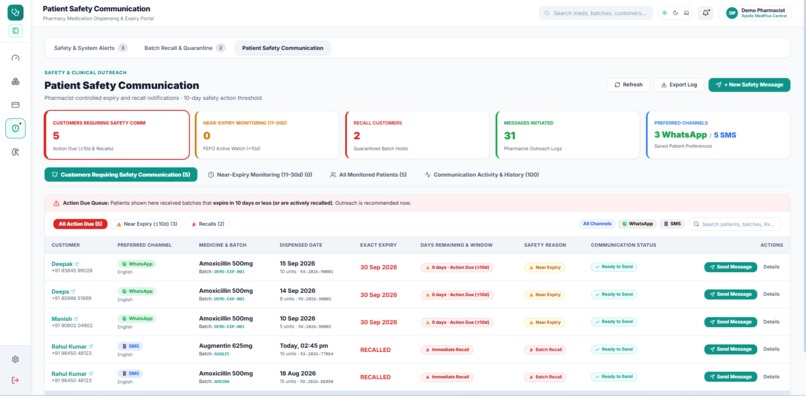
Task: Switch to All Monitored Patients tab
Action: tap(369, 175)
